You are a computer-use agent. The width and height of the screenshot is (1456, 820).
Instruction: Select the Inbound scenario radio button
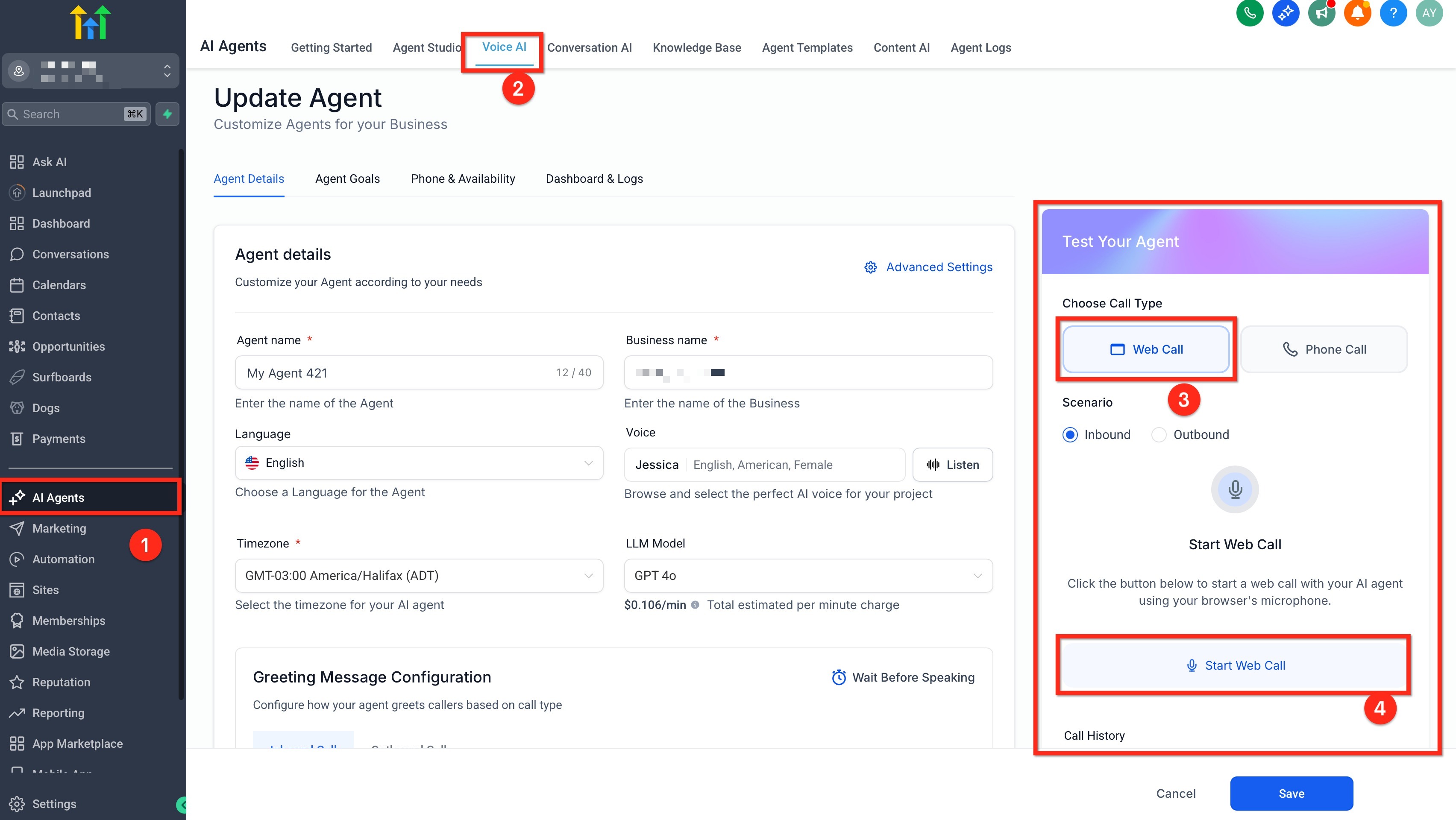click(x=1070, y=435)
